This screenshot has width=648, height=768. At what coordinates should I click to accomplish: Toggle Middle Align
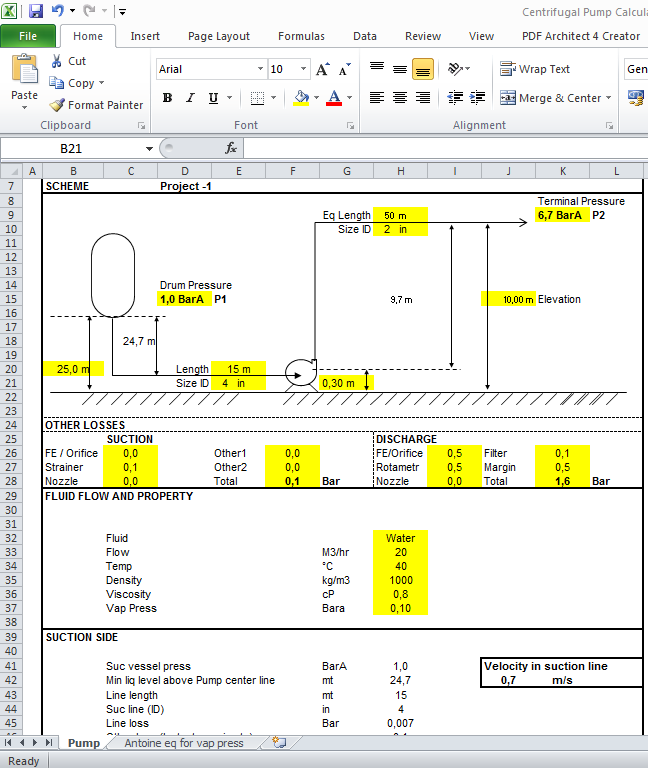pyautogui.click(x=400, y=69)
